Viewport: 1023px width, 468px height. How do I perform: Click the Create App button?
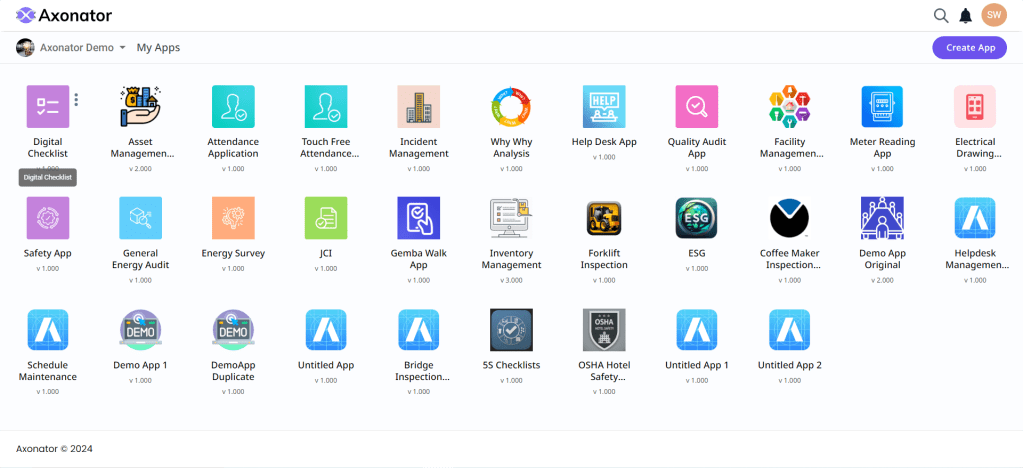(x=969, y=47)
